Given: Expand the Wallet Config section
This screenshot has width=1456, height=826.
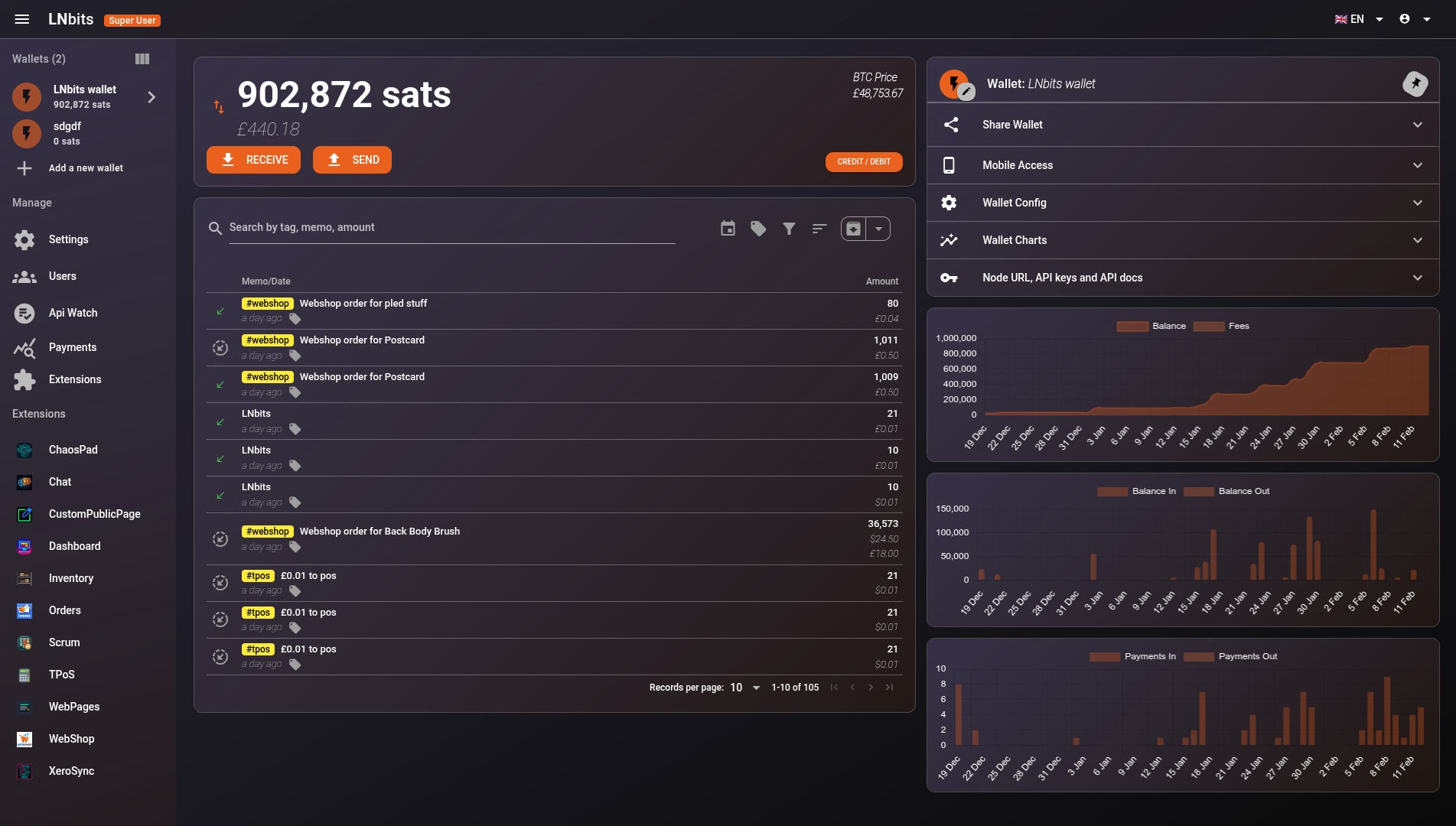Looking at the screenshot, I should point(1182,203).
